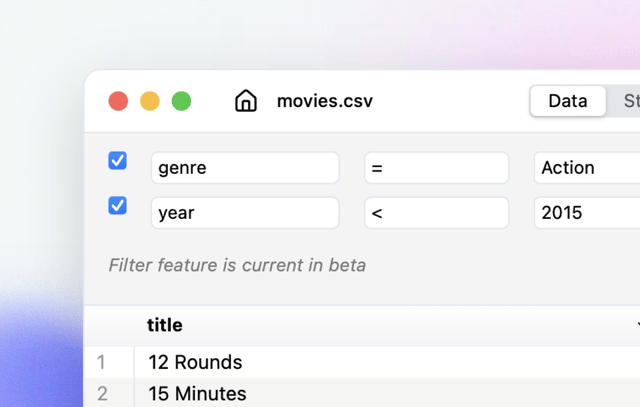Close the window with red button
640x407 pixels.
click(x=118, y=101)
